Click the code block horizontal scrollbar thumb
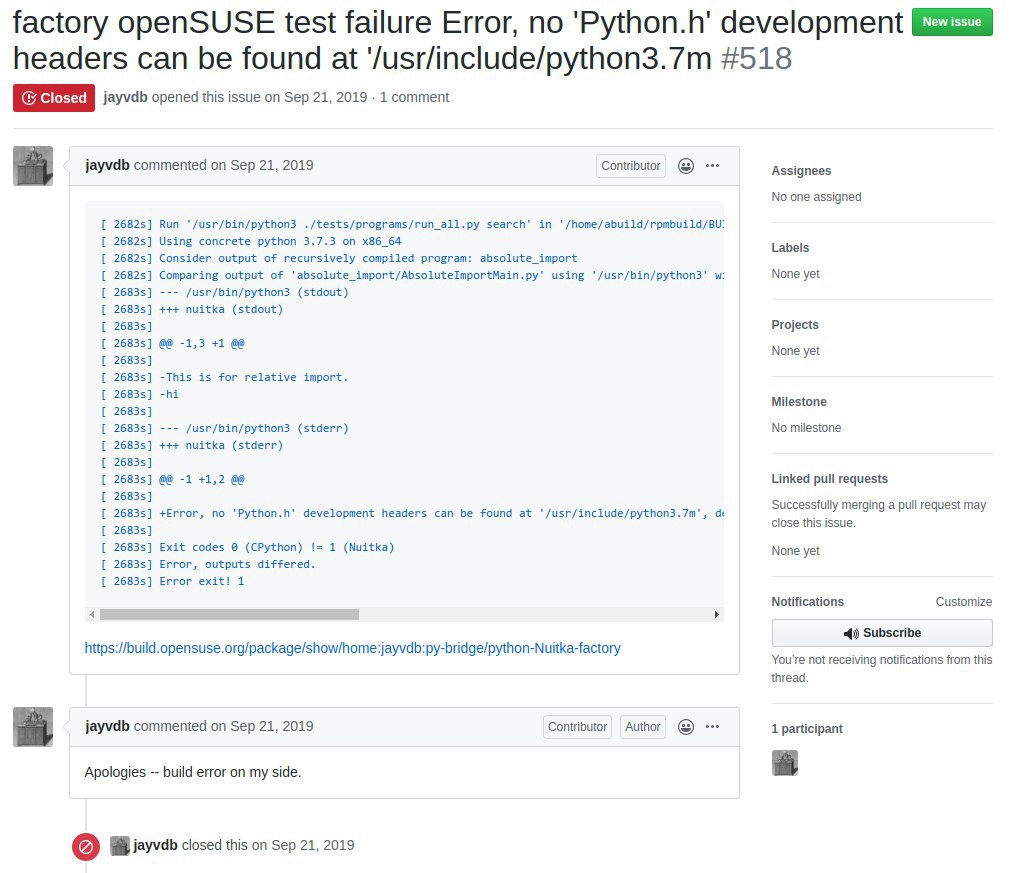This screenshot has width=1010, height=873. [x=229, y=615]
